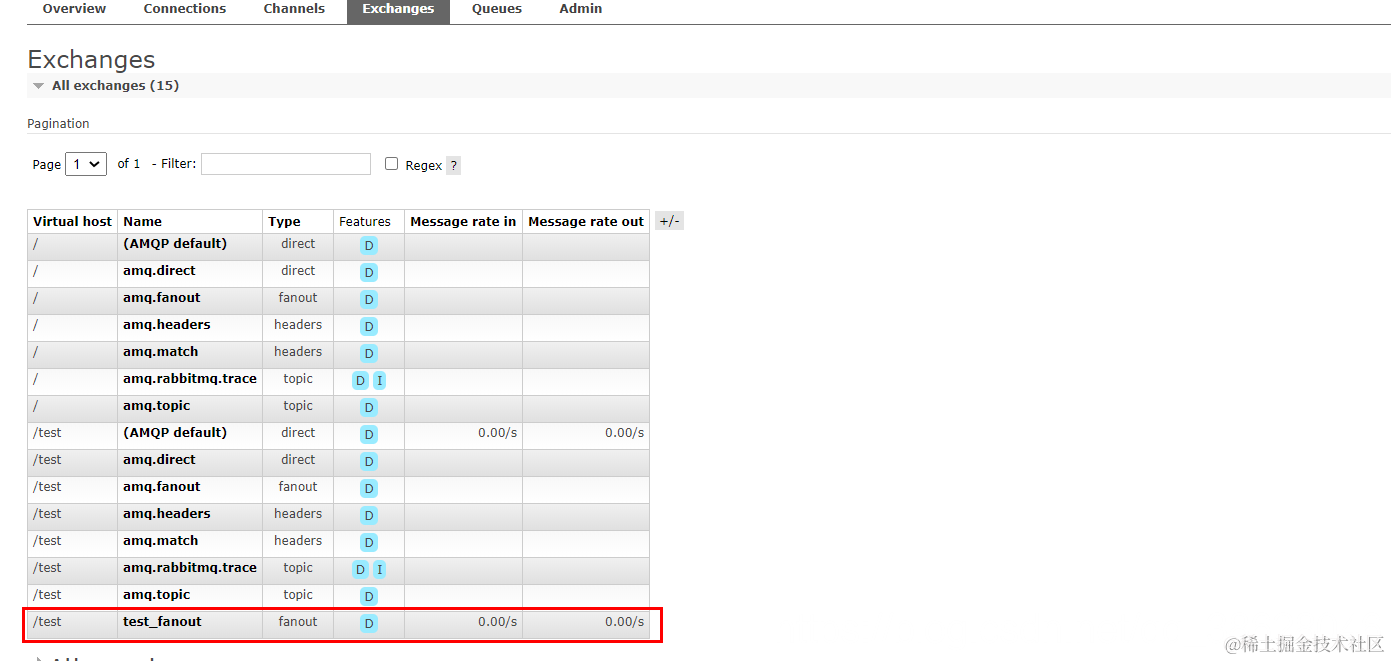Click 0.00/s rate out for /test (AMQP default)

(x=624, y=433)
